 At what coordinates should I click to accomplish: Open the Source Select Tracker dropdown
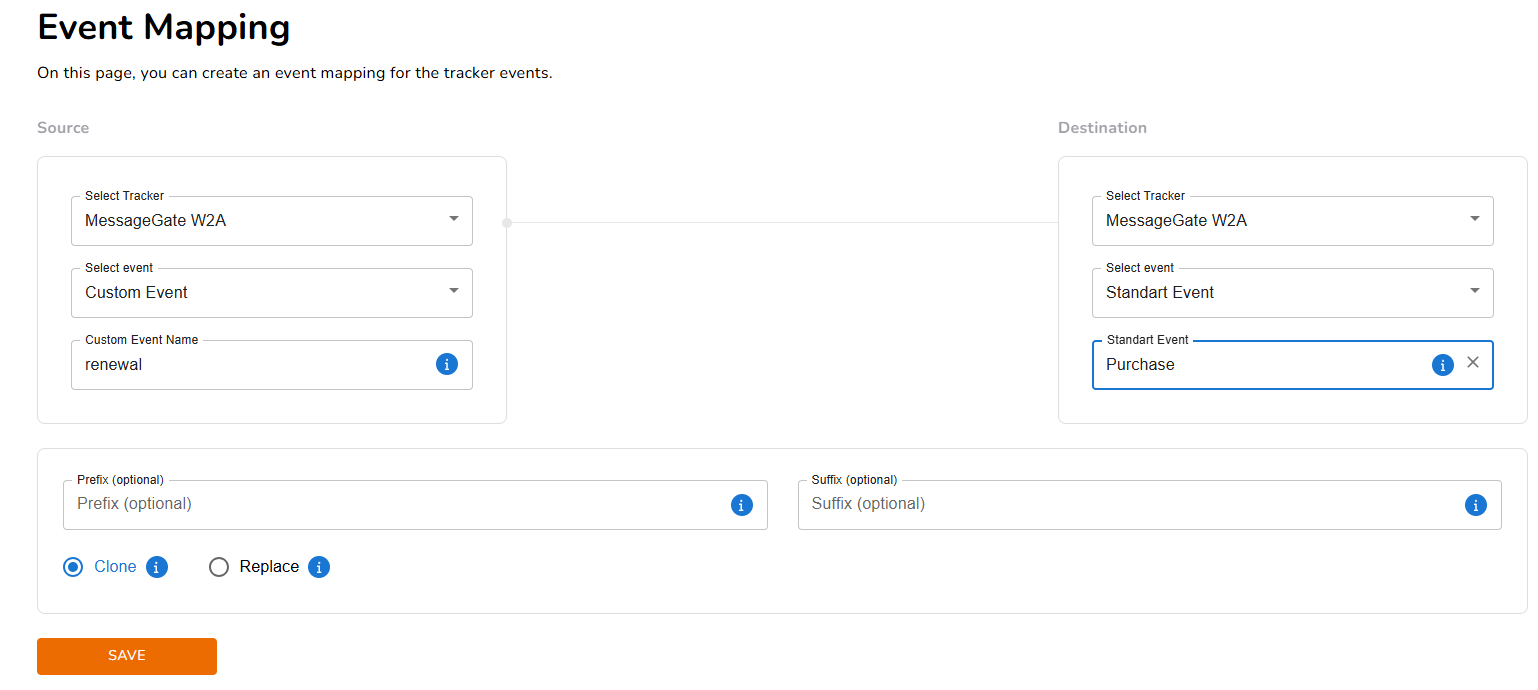[x=271, y=221]
